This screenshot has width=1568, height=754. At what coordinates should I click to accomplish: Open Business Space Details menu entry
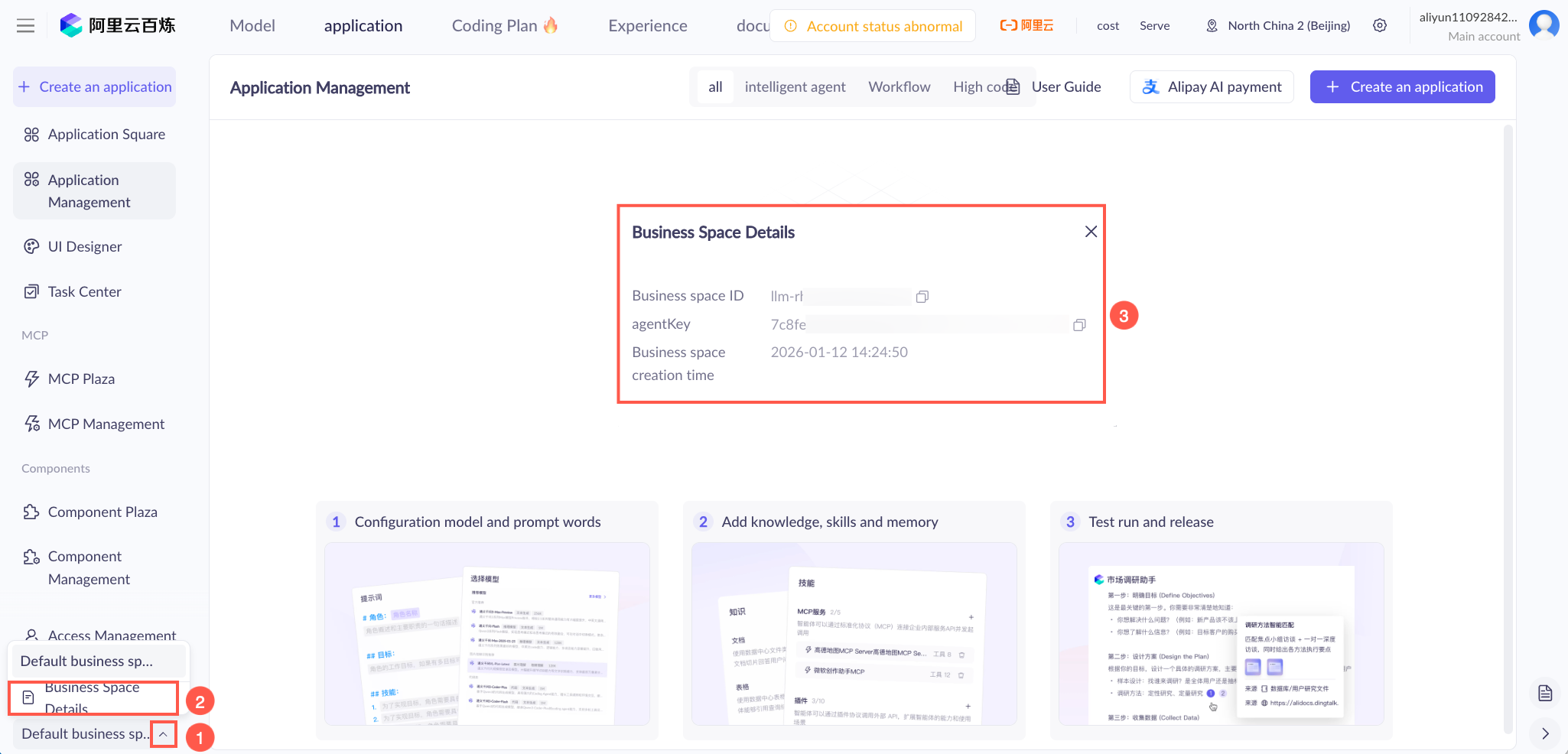pos(93,697)
